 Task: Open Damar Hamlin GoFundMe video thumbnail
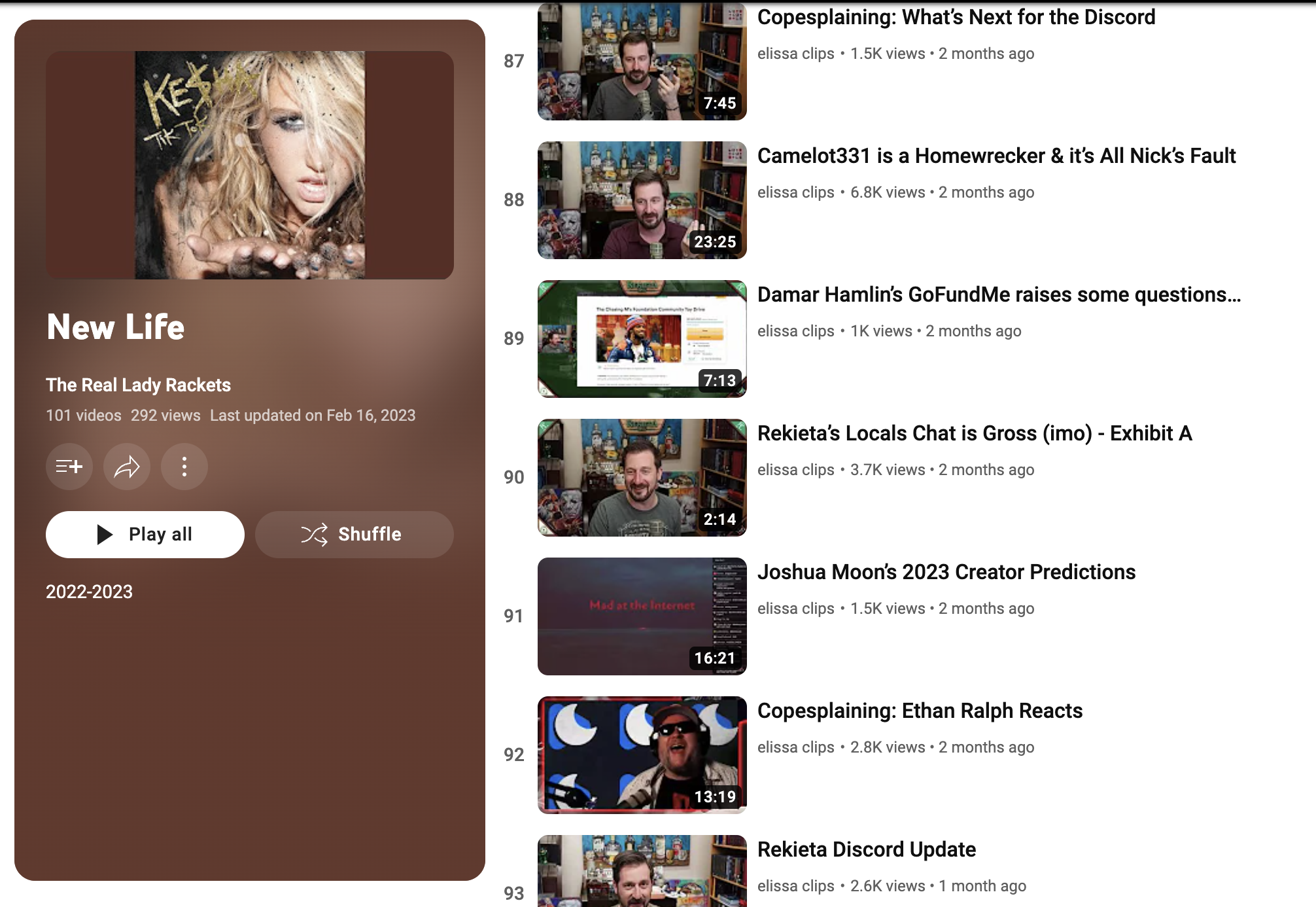pos(642,339)
